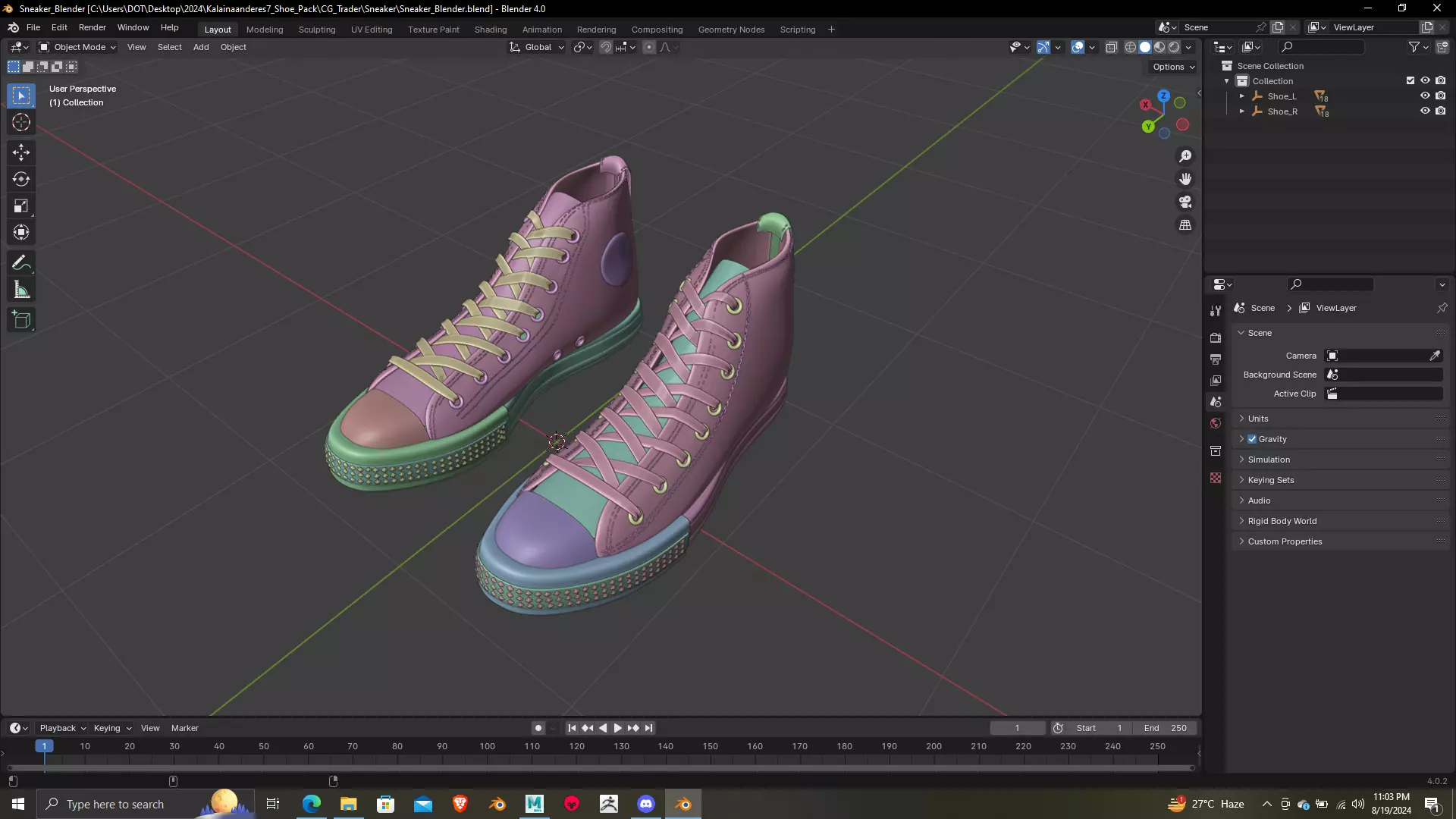This screenshot has height=819, width=1456.
Task: Open the Keying dropdown
Action: (112, 728)
